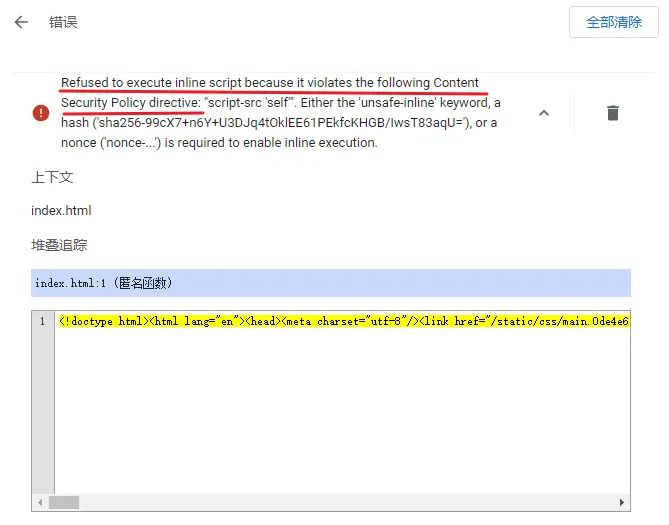669x525 pixels.
Task: Click the 'Refused to execute inline script' error message
Action: 281,112
